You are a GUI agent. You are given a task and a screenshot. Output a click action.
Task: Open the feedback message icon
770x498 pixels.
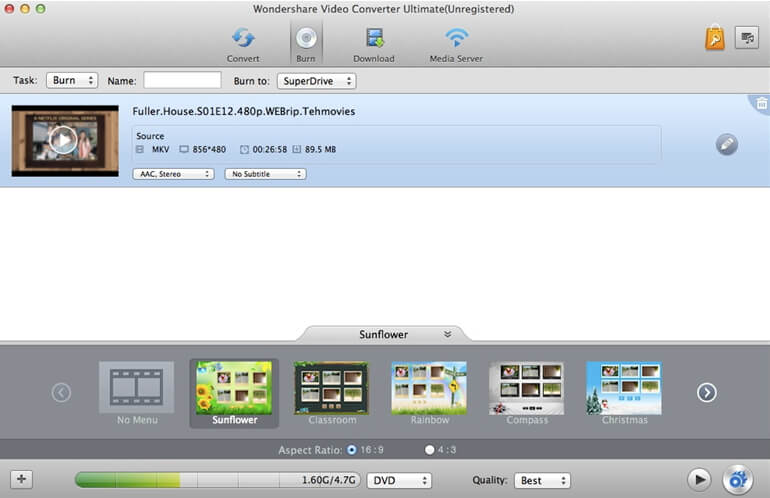[x=747, y=37]
